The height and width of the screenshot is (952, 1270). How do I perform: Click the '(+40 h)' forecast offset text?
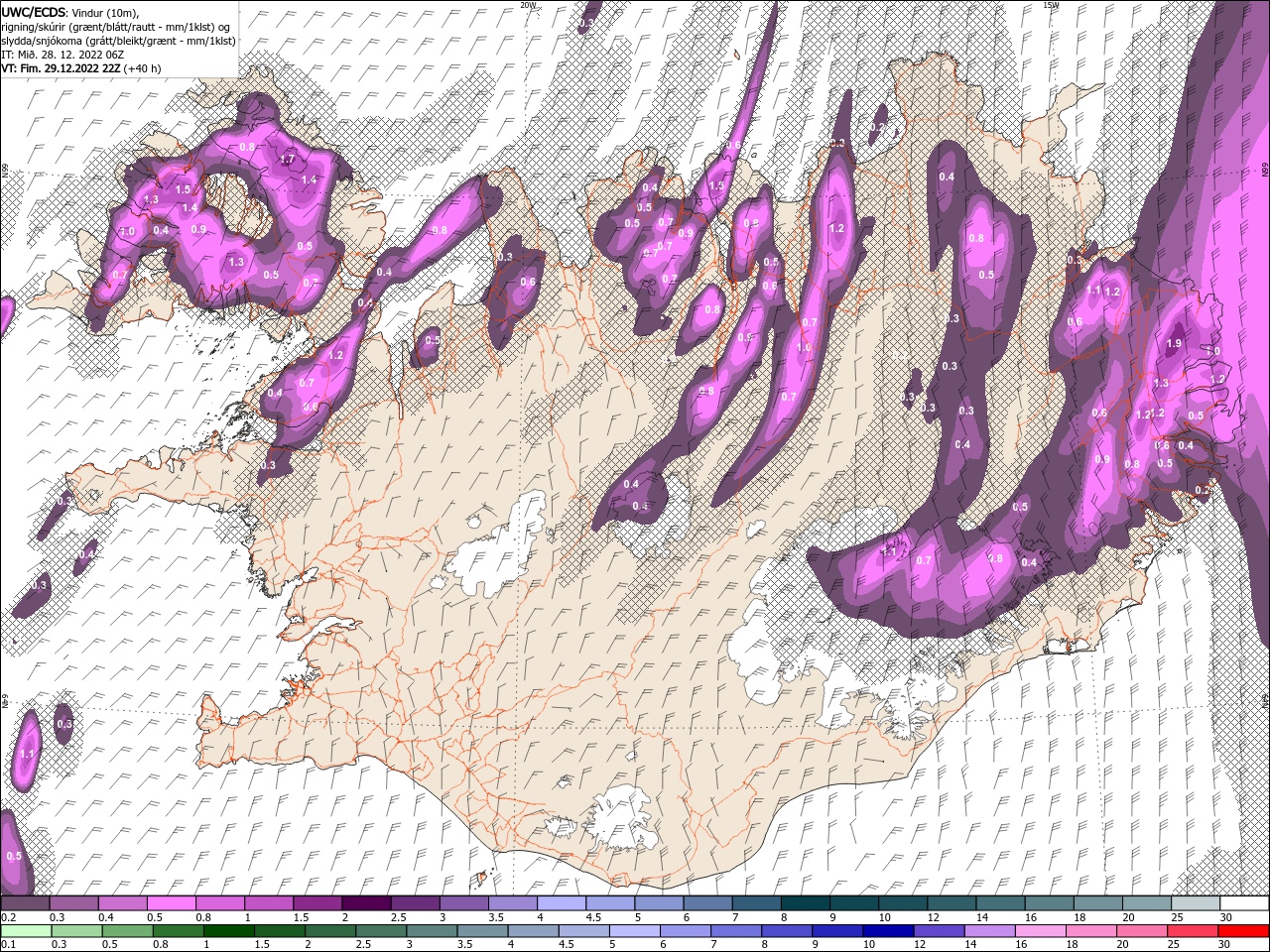143,68
